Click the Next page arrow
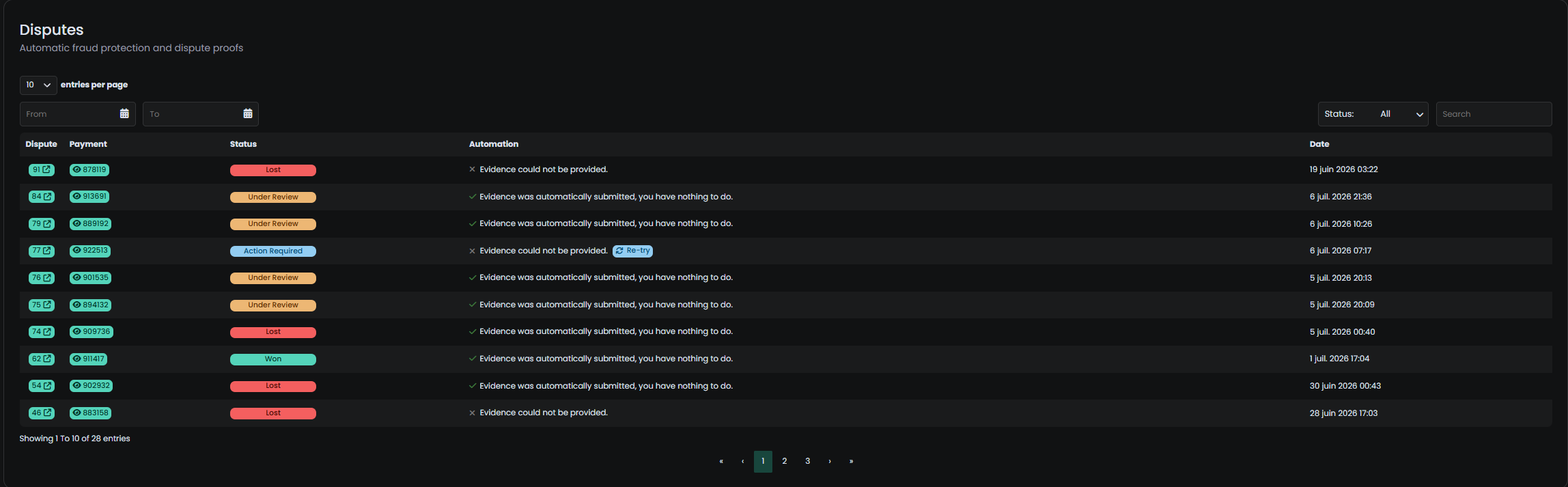 (x=830, y=461)
